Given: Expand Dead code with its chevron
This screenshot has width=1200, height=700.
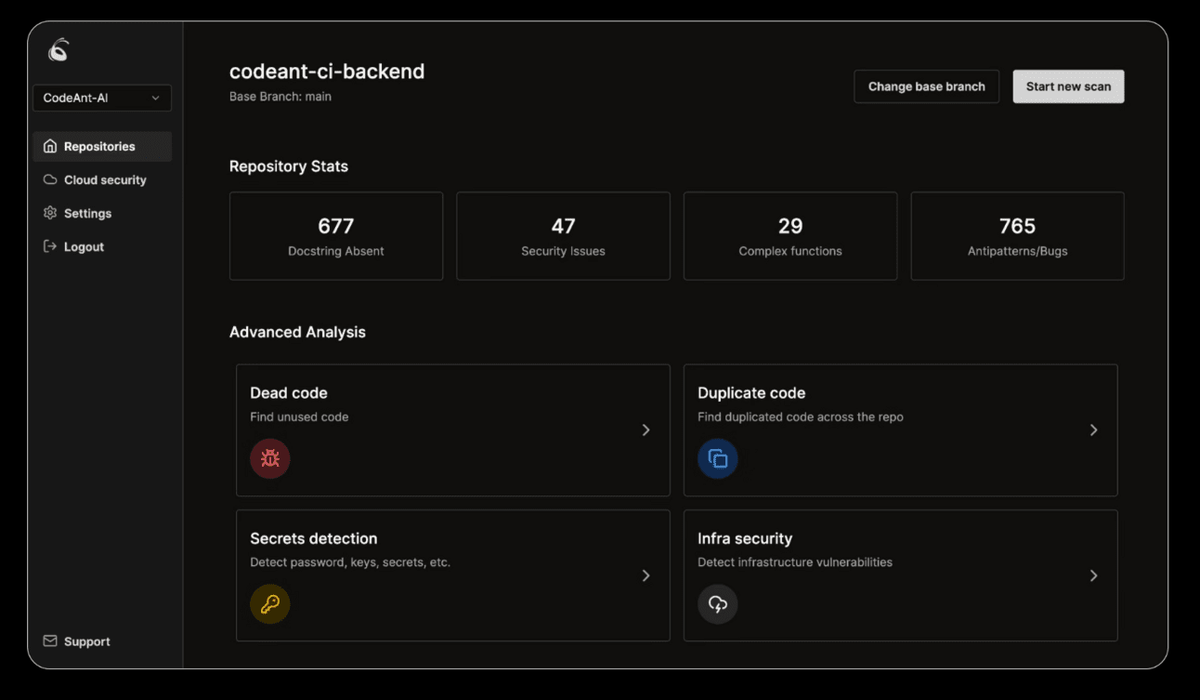Looking at the screenshot, I should 646,430.
